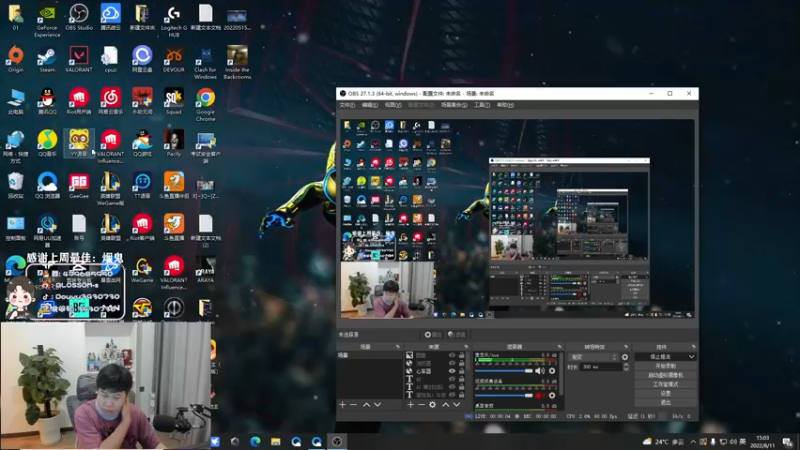Open the 渐变 transition combo box
The width and height of the screenshot is (800, 450).
[593, 357]
